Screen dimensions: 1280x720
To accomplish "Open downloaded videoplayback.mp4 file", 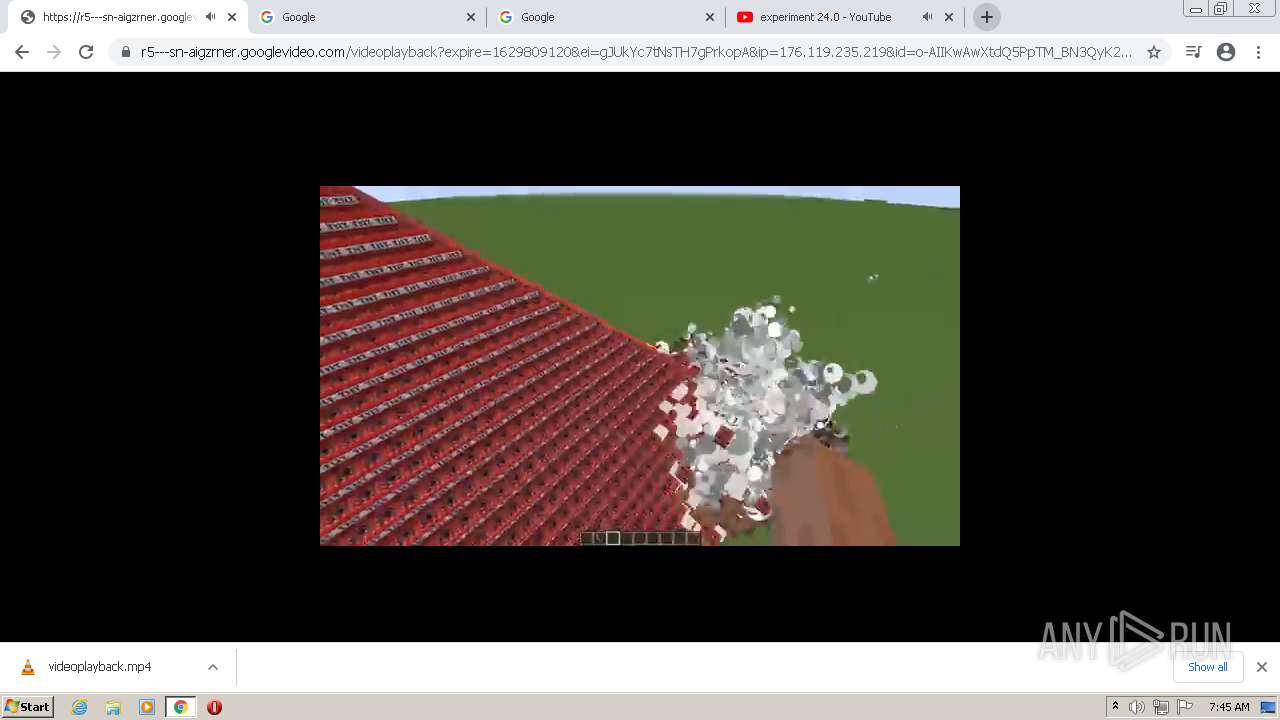I will pos(100,667).
